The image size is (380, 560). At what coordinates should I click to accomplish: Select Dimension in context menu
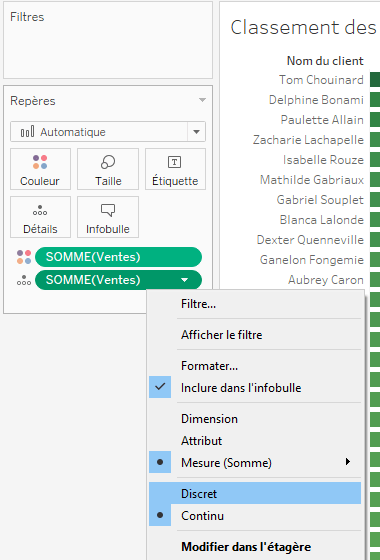coord(255,419)
